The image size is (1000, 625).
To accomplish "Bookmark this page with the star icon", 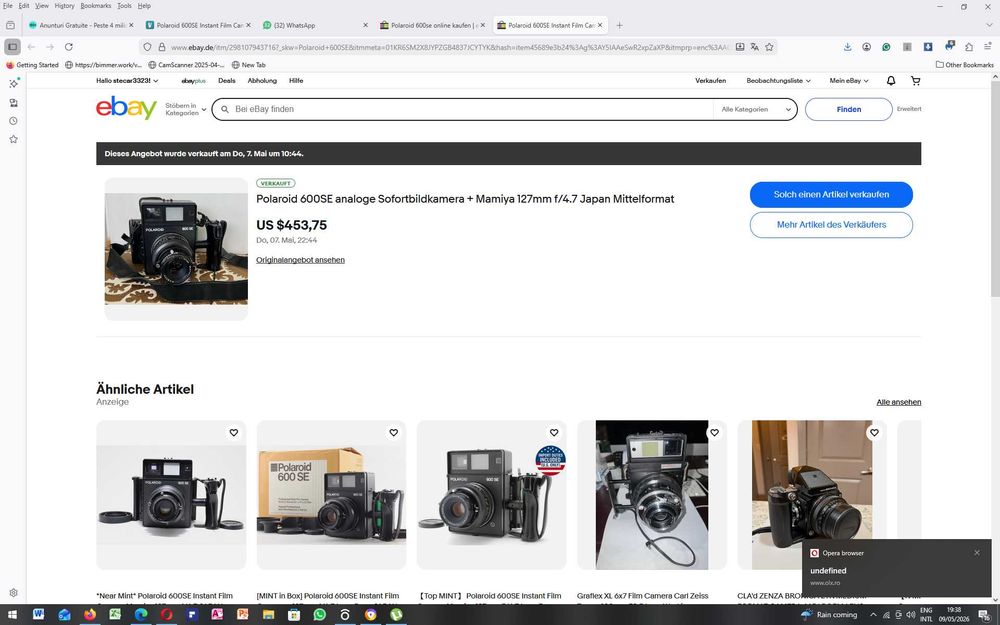I will [x=769, y=47].
